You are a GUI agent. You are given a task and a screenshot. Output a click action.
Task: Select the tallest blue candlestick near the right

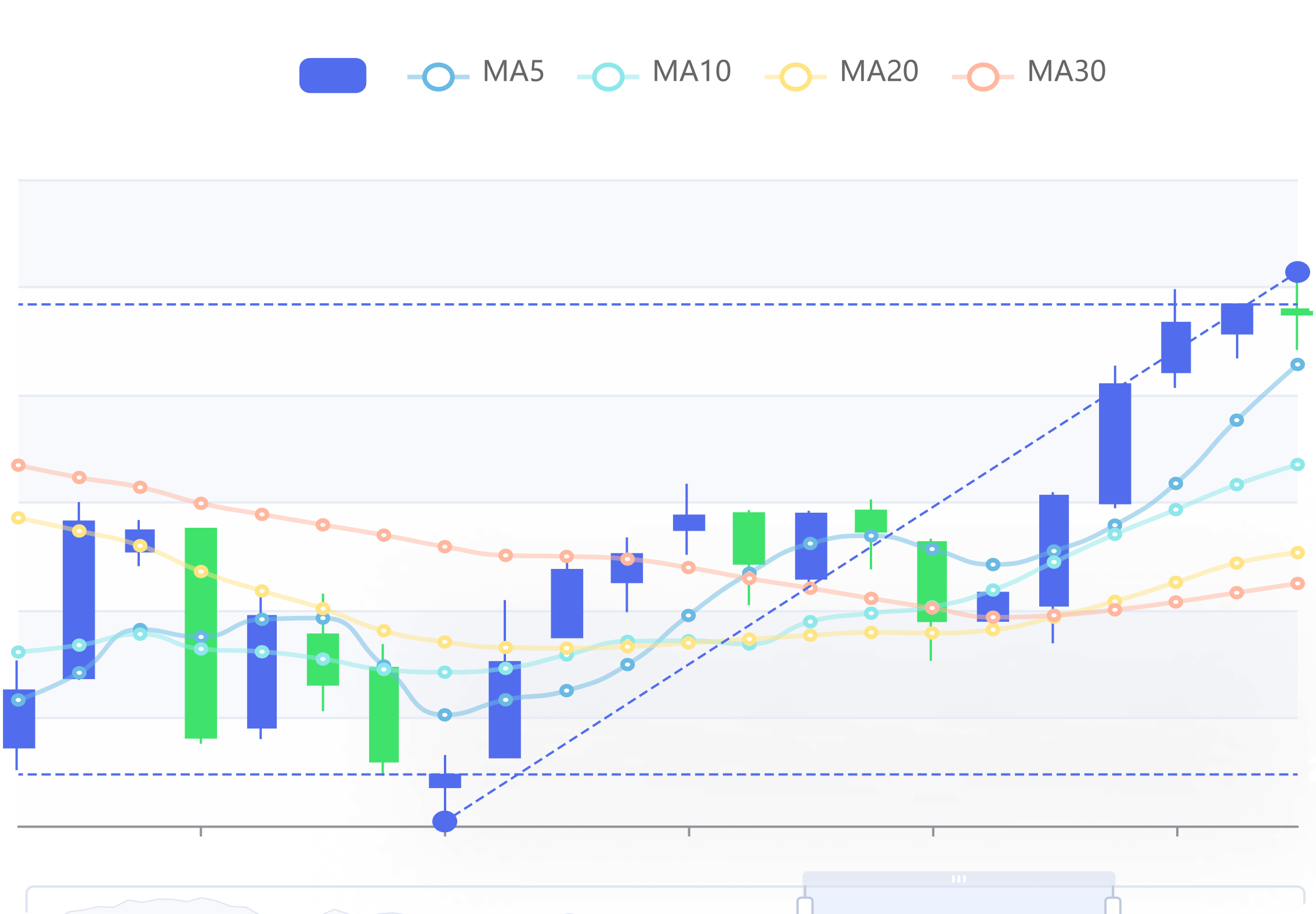coord(1115,444)
